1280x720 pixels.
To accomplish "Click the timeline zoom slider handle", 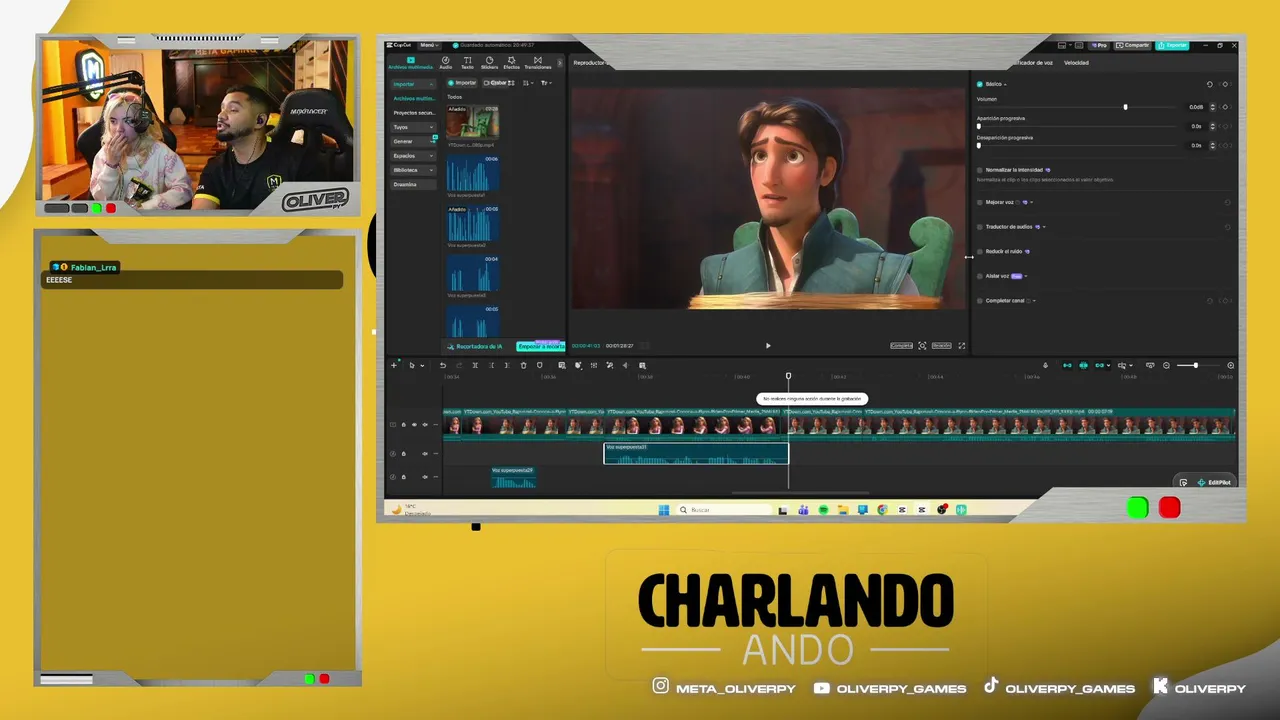I will (x=1196, y=365).
